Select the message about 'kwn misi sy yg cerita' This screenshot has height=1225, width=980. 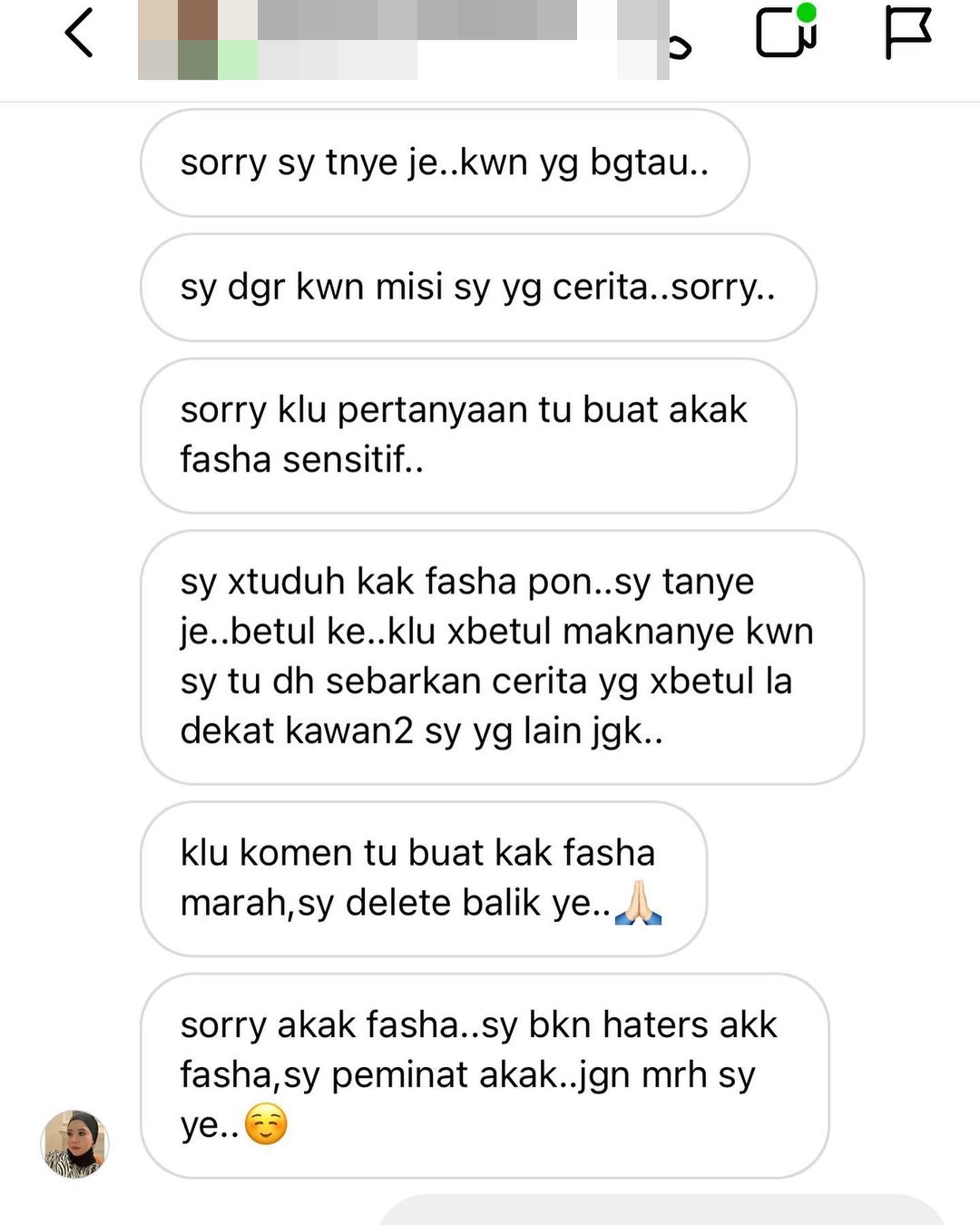(x=478, y=288)
